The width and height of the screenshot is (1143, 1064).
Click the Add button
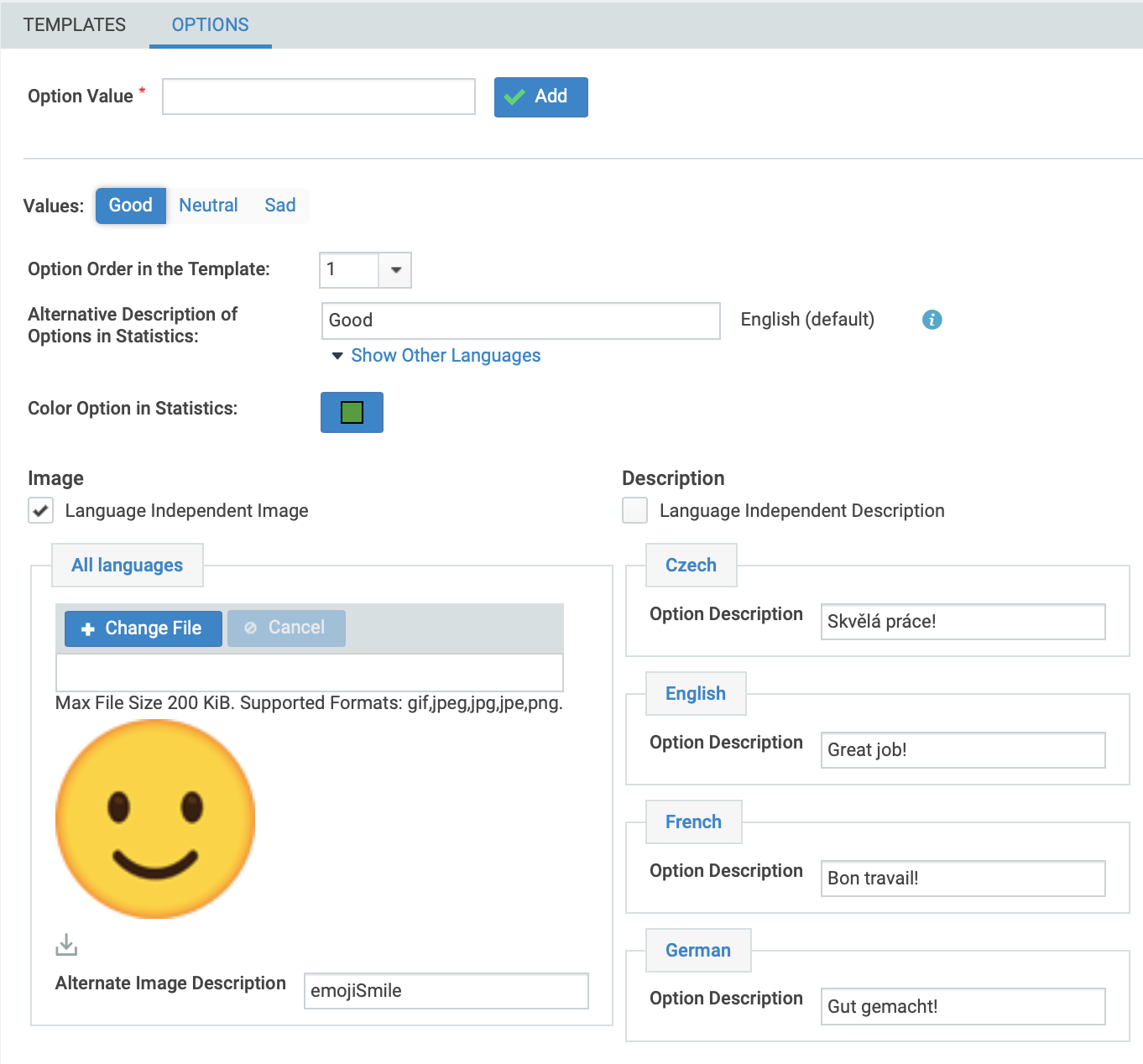pyautogui.click(x=541, y=97)
